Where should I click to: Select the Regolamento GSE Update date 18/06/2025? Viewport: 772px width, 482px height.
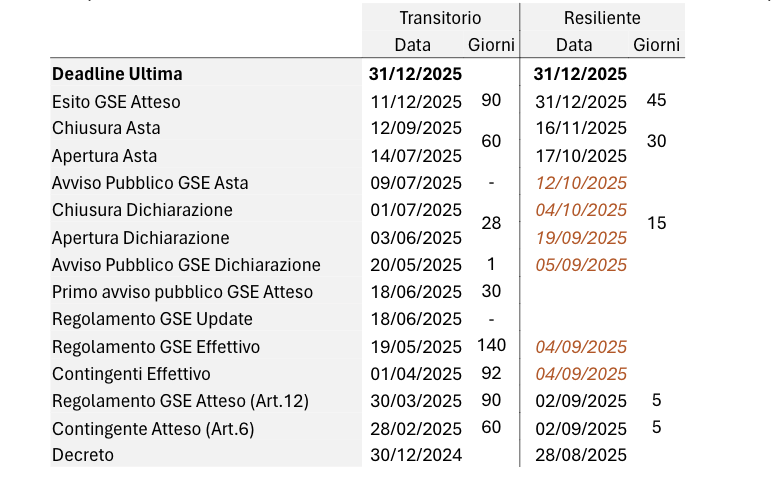(416, 319)
